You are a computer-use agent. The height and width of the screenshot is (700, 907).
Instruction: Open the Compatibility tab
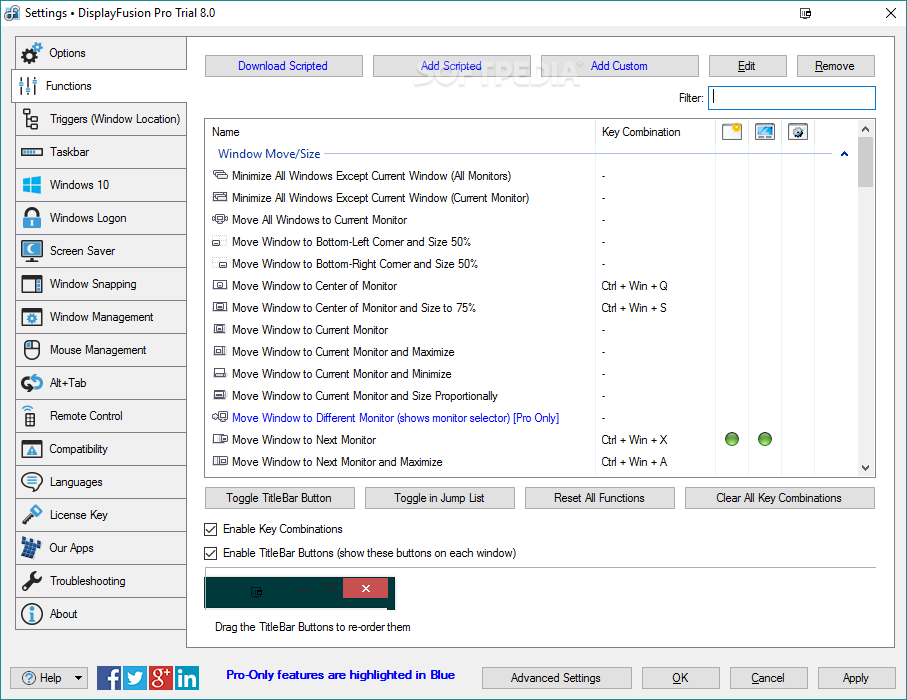101,449
